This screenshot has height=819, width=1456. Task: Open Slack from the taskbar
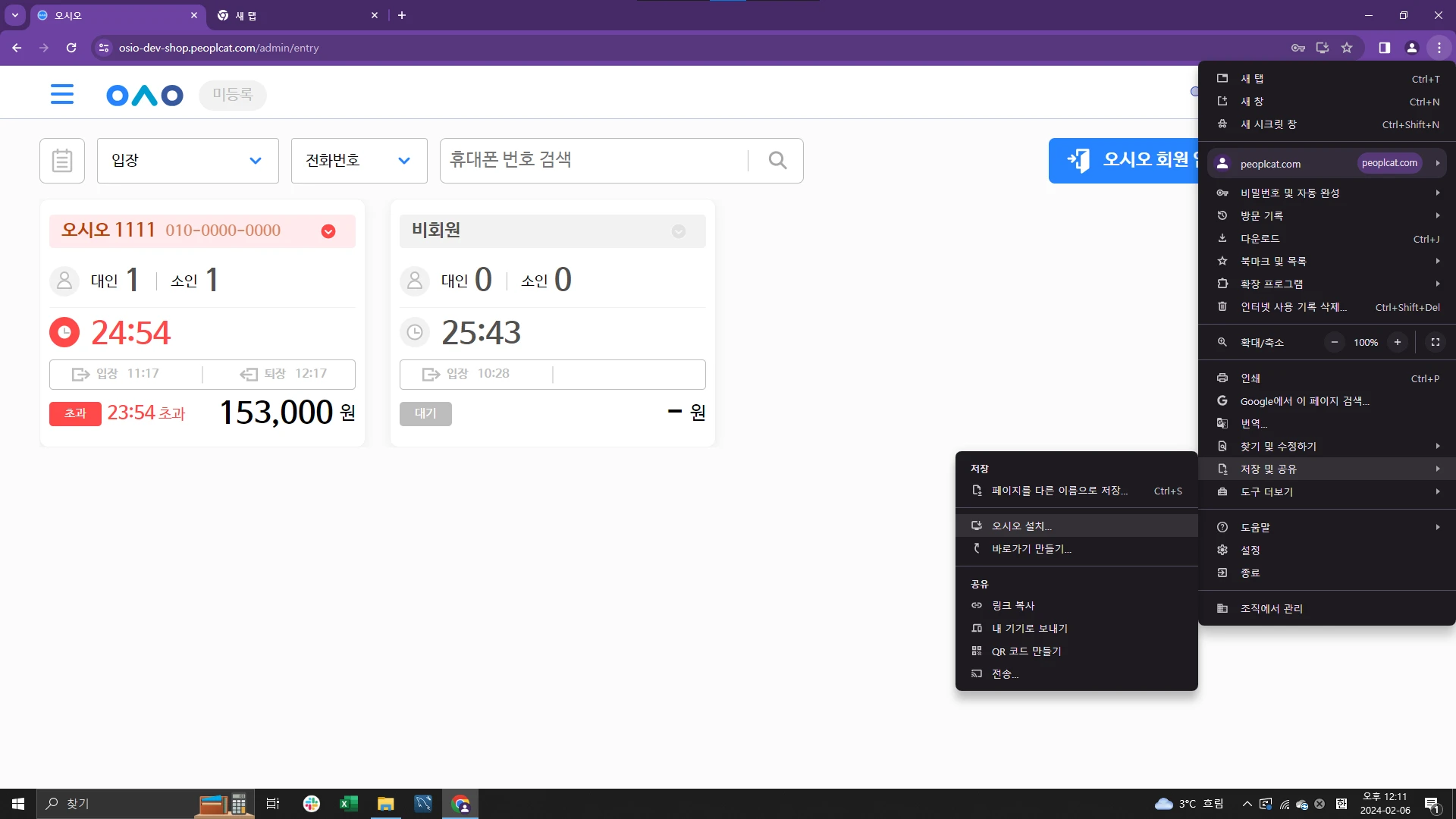pos(312,804)
